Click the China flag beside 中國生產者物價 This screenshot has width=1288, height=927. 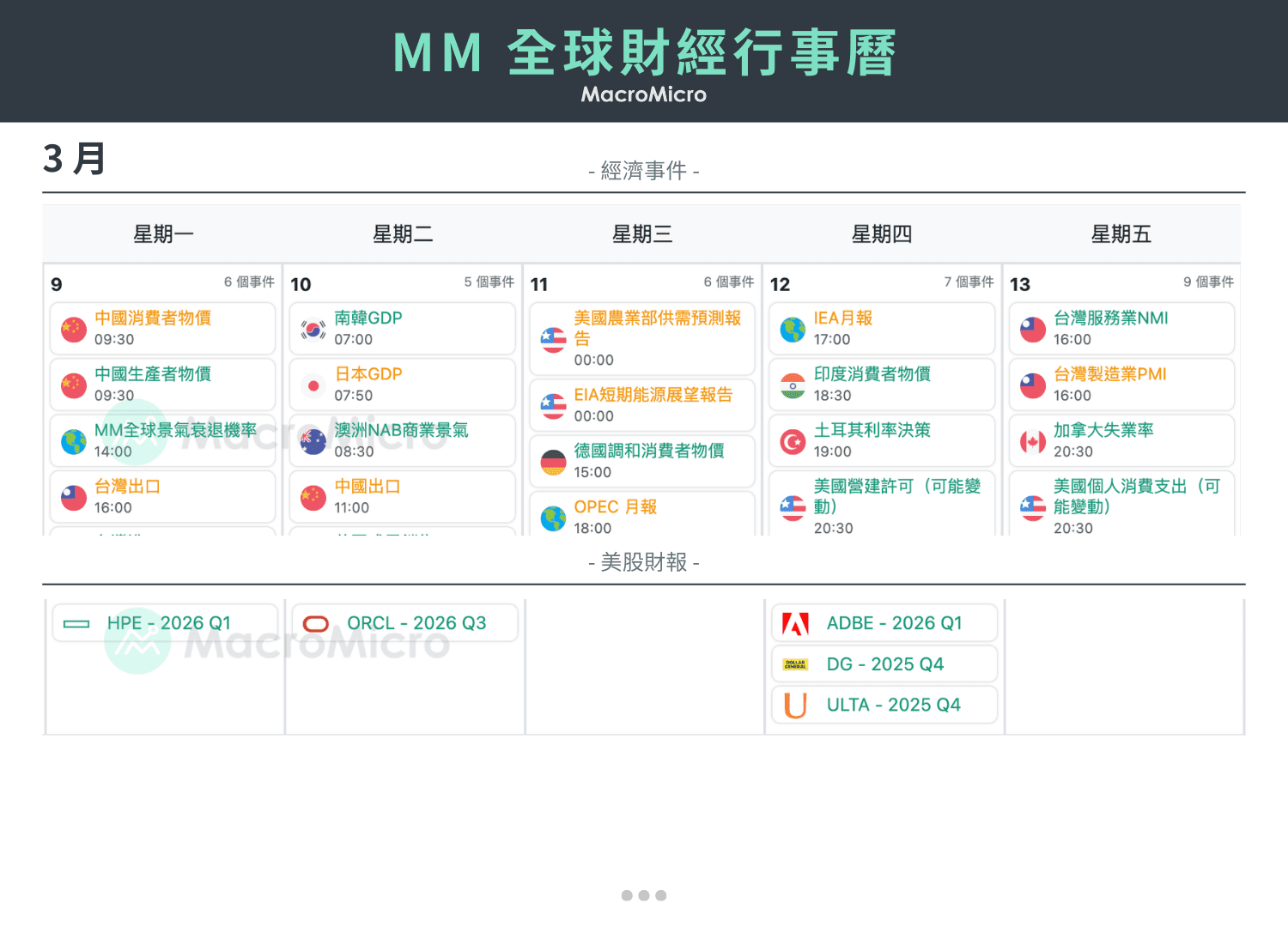(x=74, y=385)
